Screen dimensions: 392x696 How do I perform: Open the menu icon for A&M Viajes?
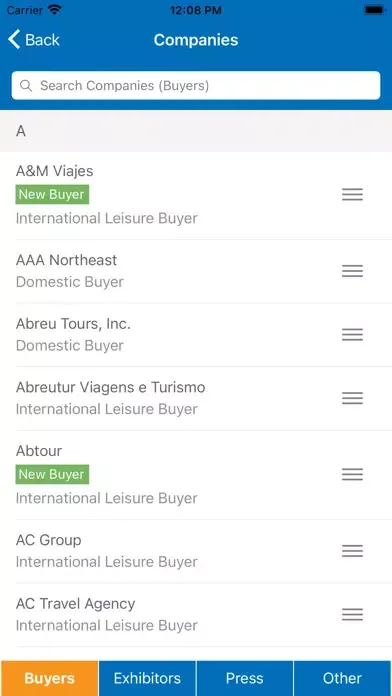tap(352, 194)
